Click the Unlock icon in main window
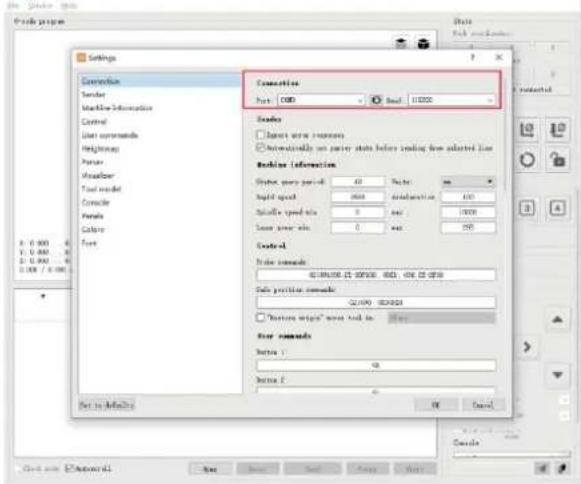The image size is (581, 484). point(558,160)
